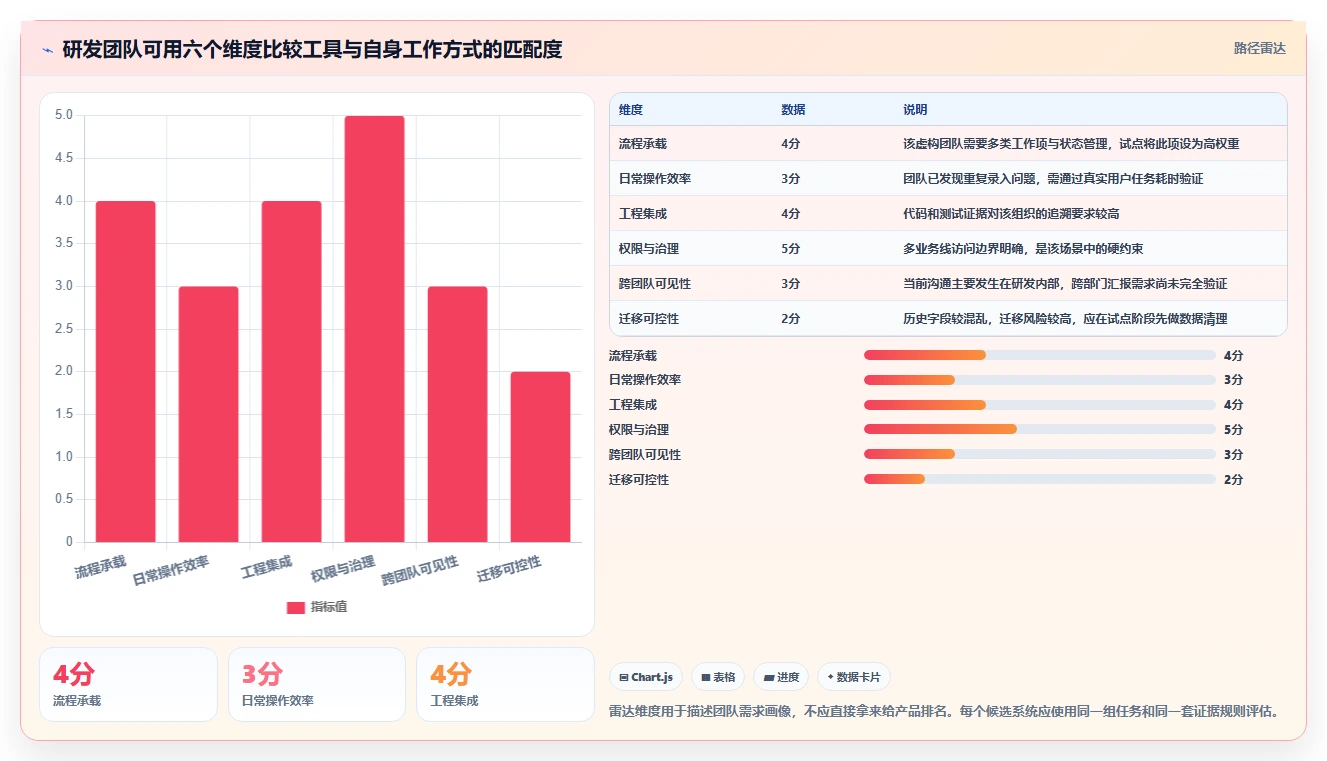Select the 数据卡片 tag chip
This screenshot has height=761, width=1327.
(854, 677)
